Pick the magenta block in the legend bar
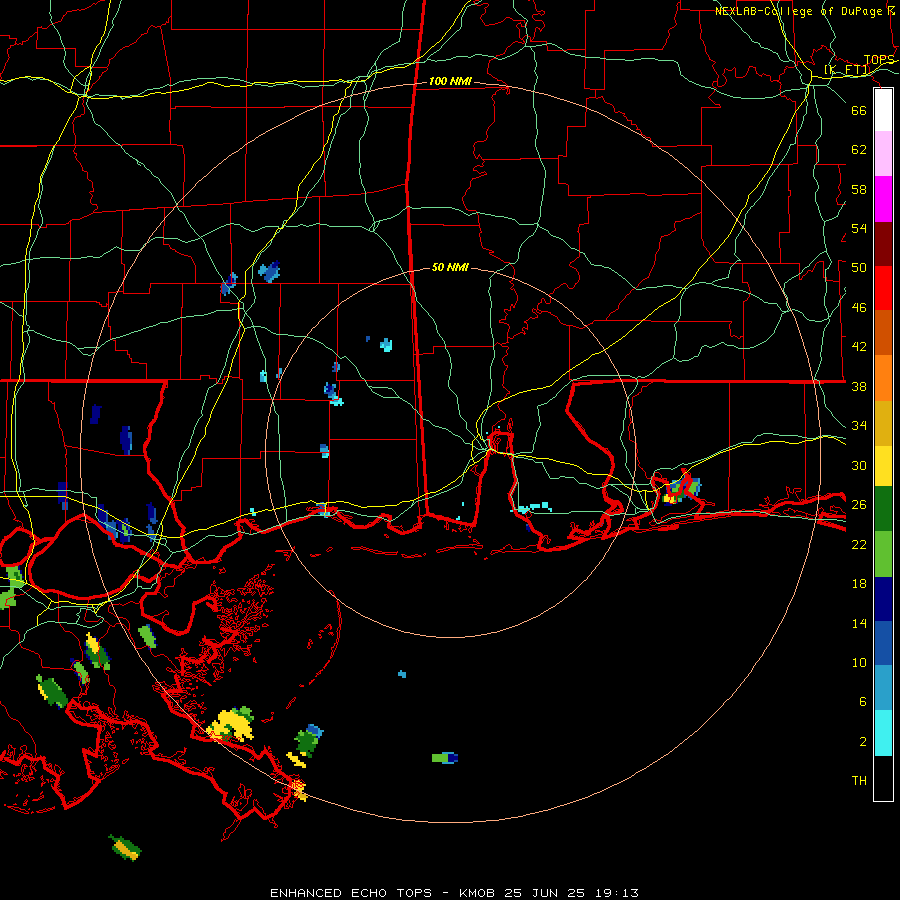 tap(883, 199)
